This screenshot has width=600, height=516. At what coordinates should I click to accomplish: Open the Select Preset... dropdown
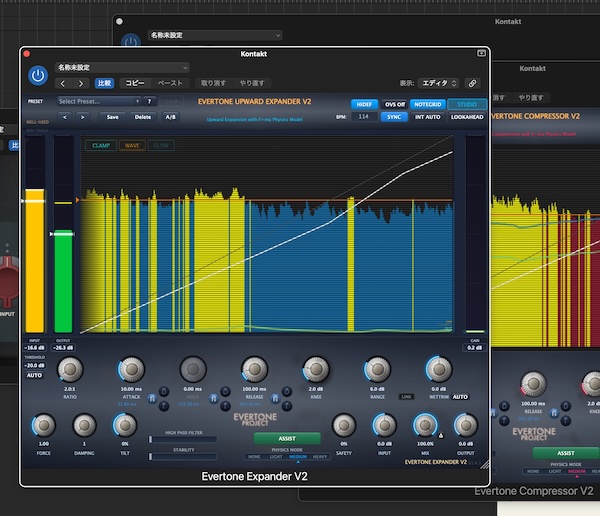(99, 101)
